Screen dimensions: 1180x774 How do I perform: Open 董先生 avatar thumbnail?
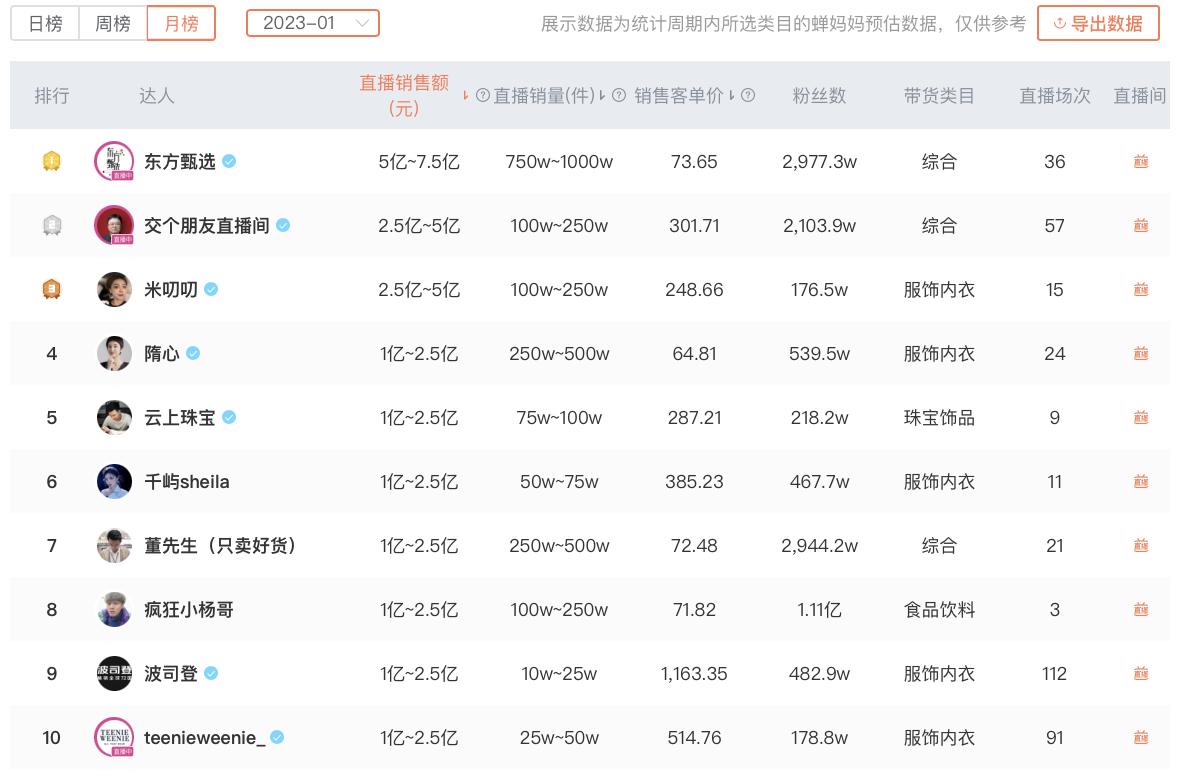tap(114, 545)
